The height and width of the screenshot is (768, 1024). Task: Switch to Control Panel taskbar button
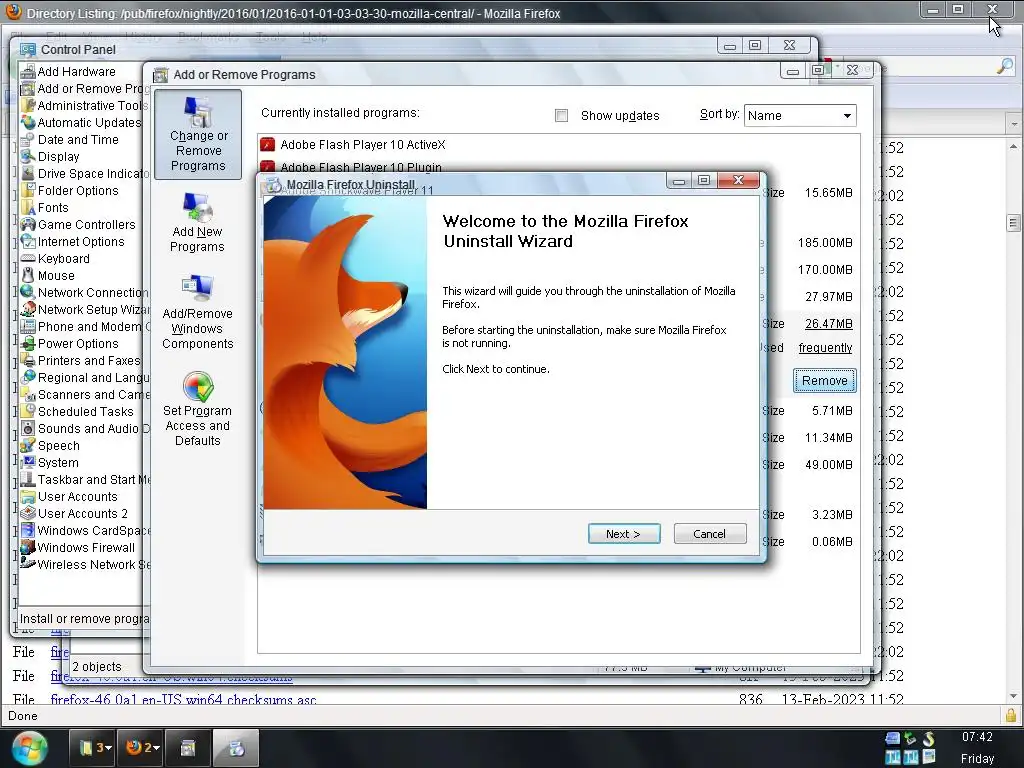coord(188,747)
